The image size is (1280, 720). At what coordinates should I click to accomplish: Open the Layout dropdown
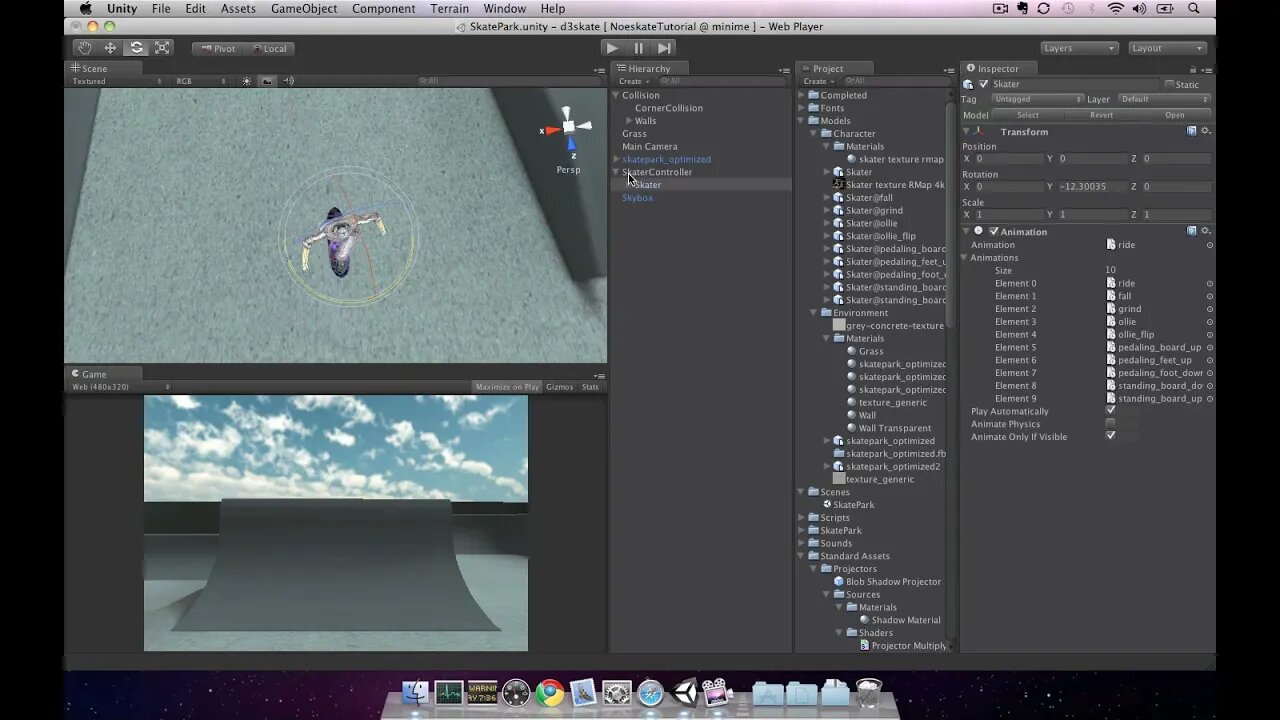click(x=1167, y=48)
